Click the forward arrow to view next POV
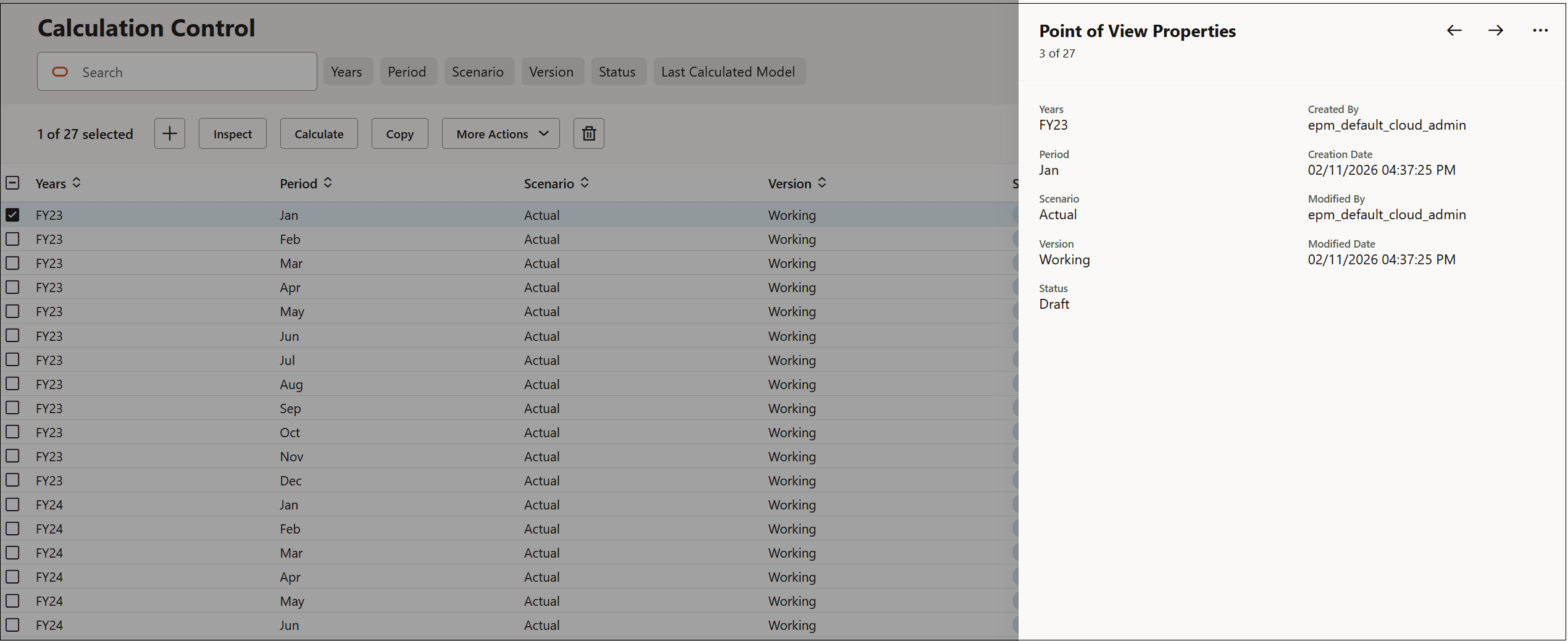The image size is (1568, 641). (x=1496, y=30)
